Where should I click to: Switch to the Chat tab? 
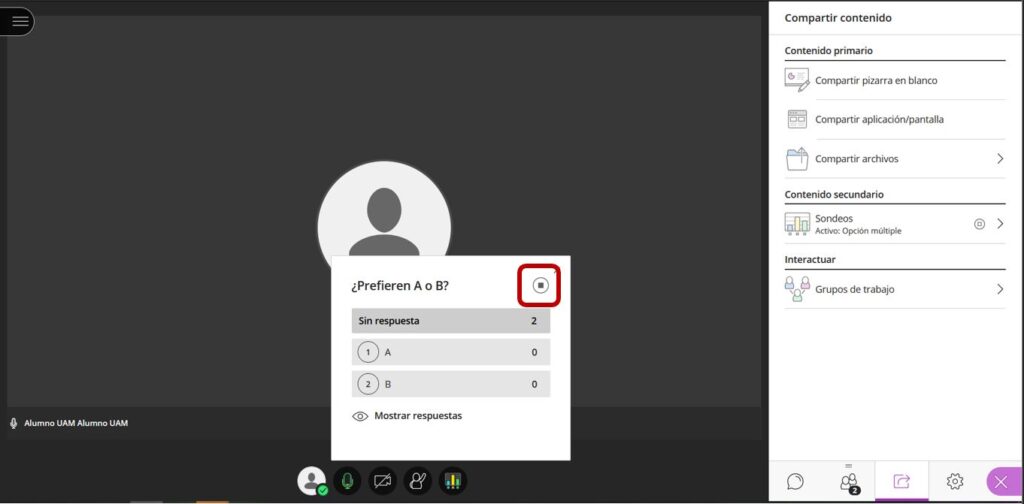(795, 482)
